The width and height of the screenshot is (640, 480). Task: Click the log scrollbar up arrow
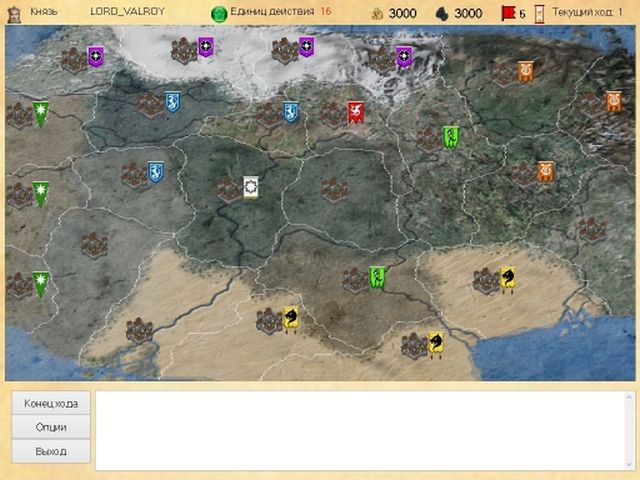(x=629, y=396)
